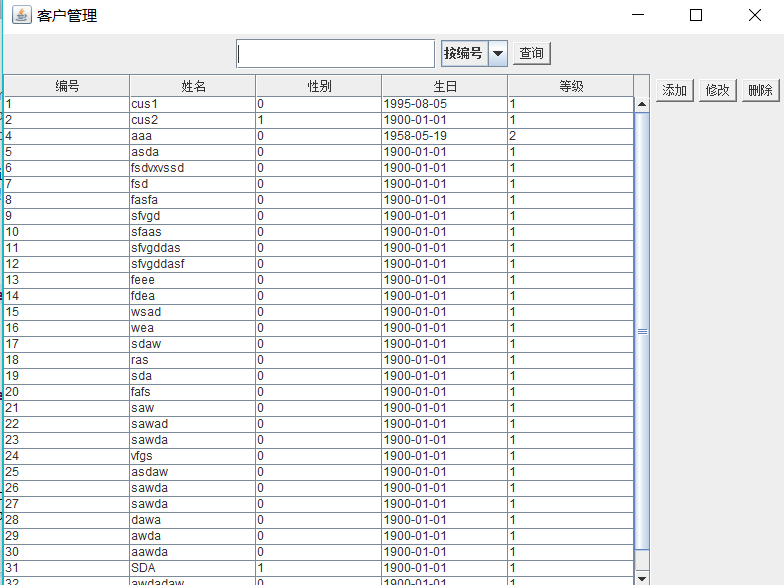Select the saw name cell

(x=192, y=408)
